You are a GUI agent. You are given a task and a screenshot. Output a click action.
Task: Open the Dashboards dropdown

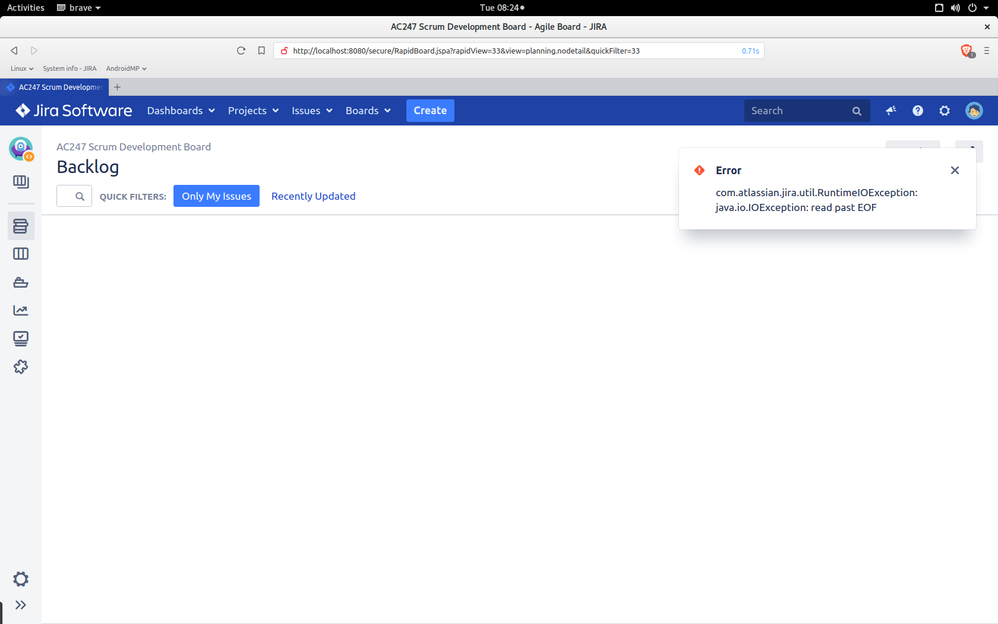(180, 111)
